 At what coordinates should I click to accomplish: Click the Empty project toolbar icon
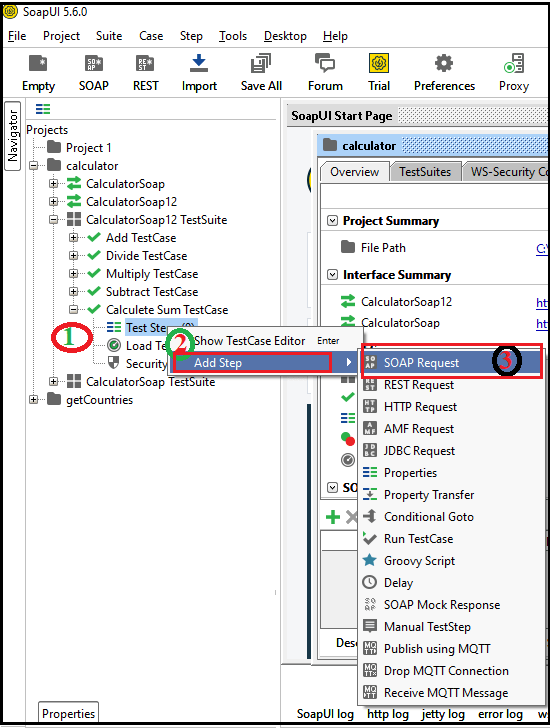pos(38,63)
